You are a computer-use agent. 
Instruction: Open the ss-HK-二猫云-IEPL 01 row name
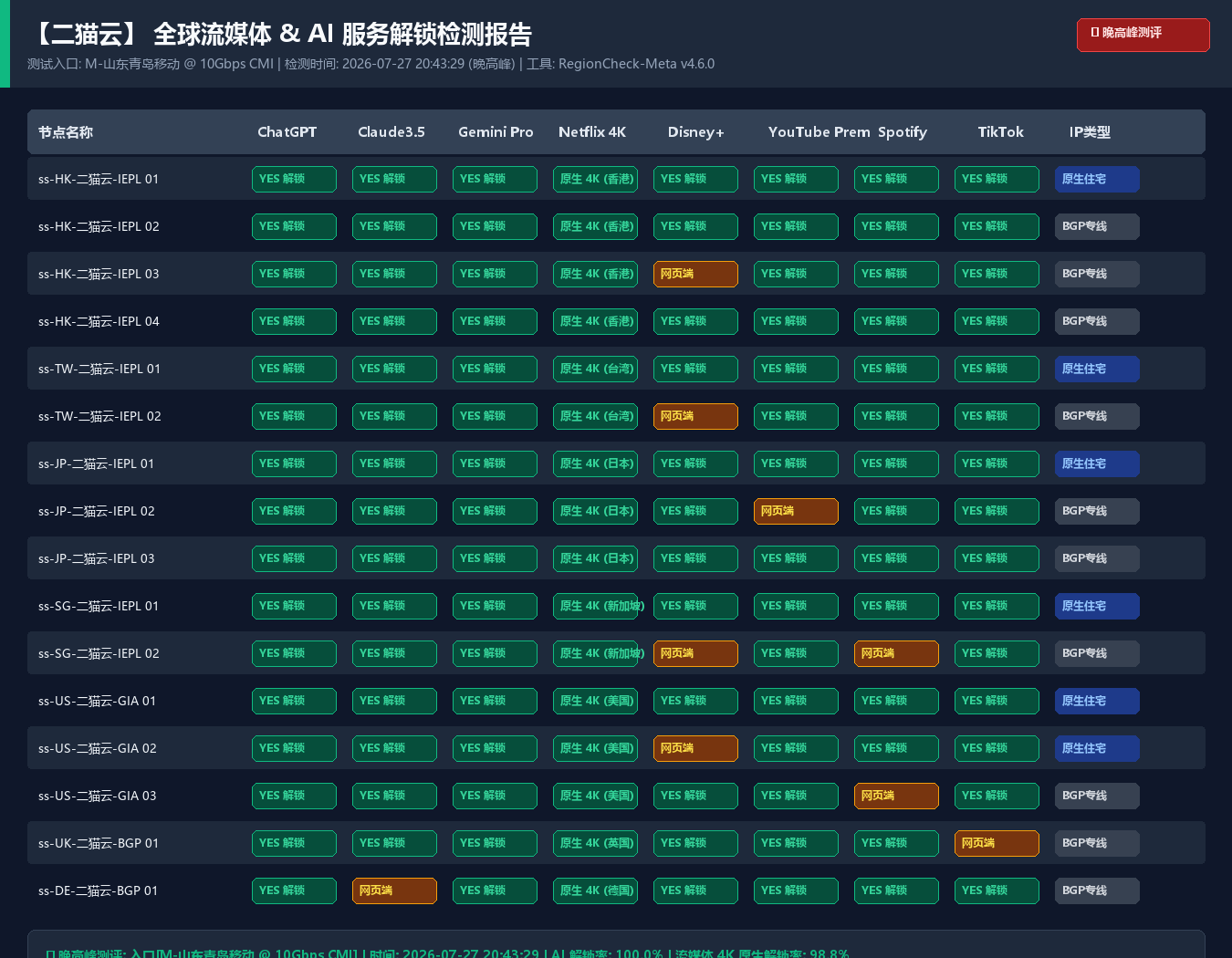pyautogui.click(x=99, y=179)
